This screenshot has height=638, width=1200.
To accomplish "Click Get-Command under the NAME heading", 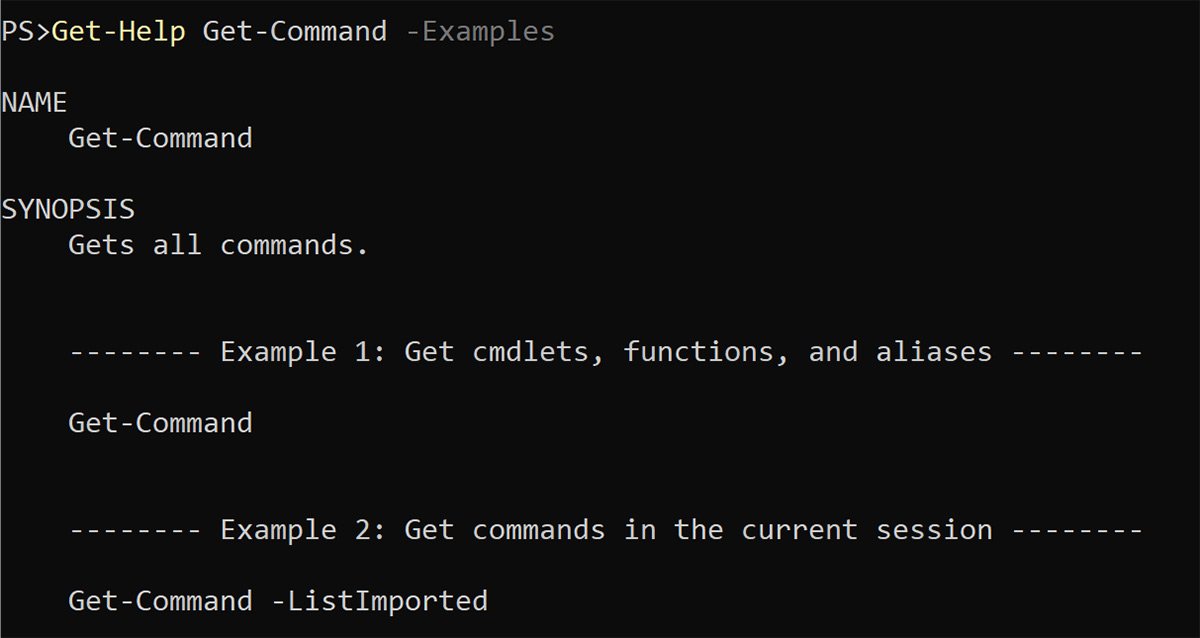I will 160,138.
